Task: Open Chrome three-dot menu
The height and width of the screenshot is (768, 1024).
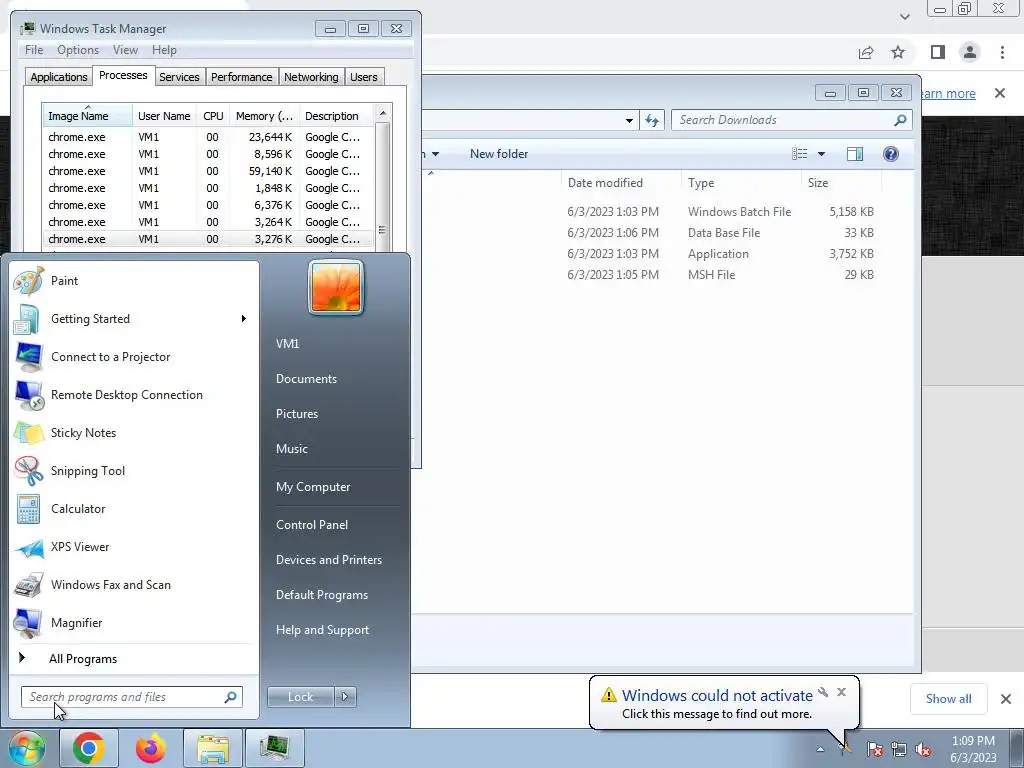Action: coord(1002,52)
